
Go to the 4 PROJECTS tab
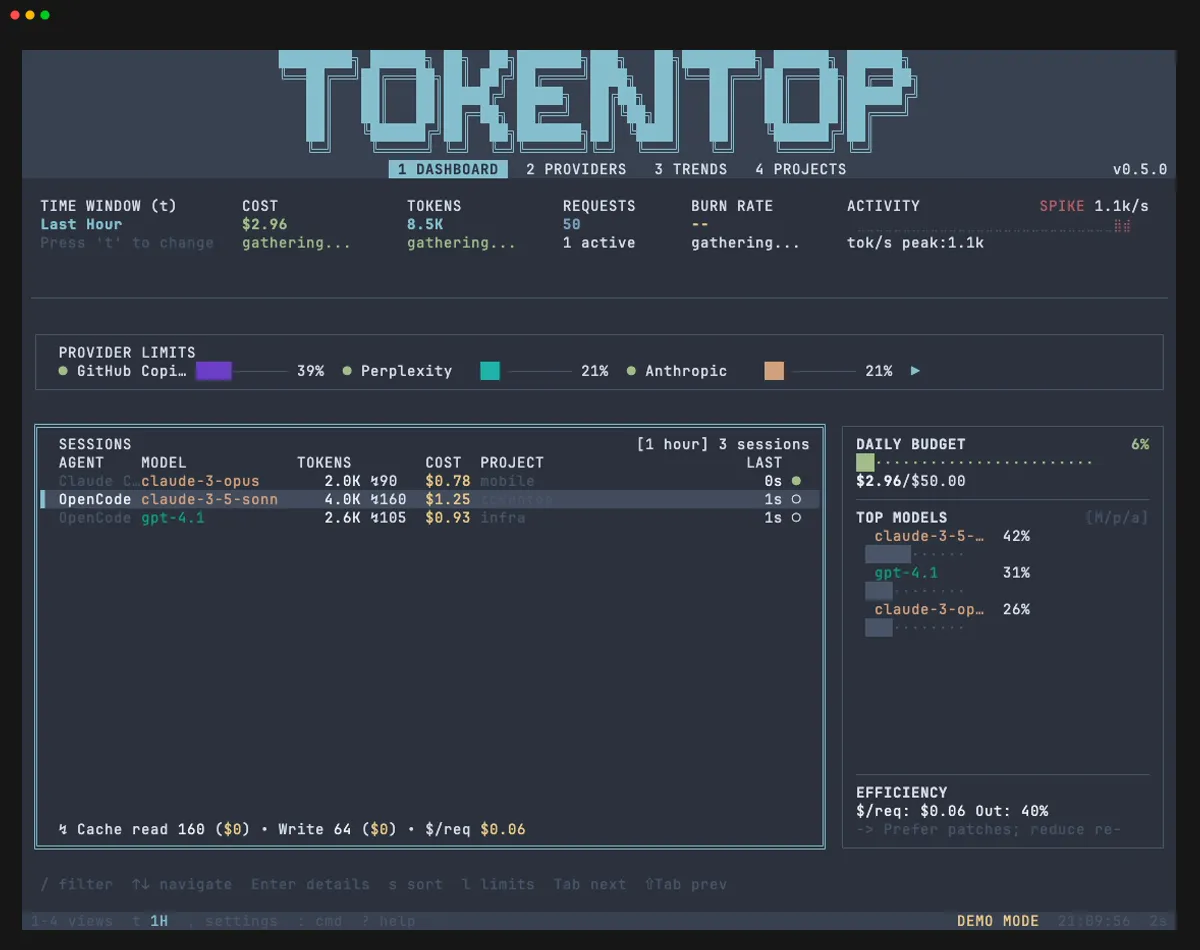tap(800, 170)
